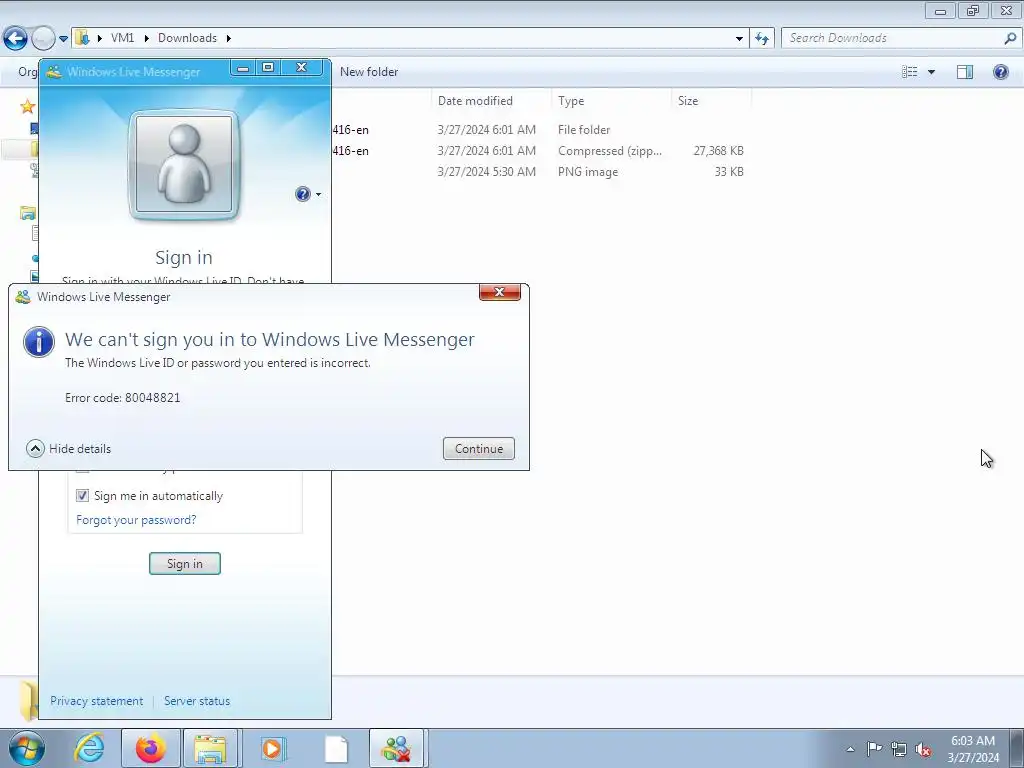This screenshot has width=1024, height=768.
Task: Close the error dialog with red X
Action: (x=500, y=292)
